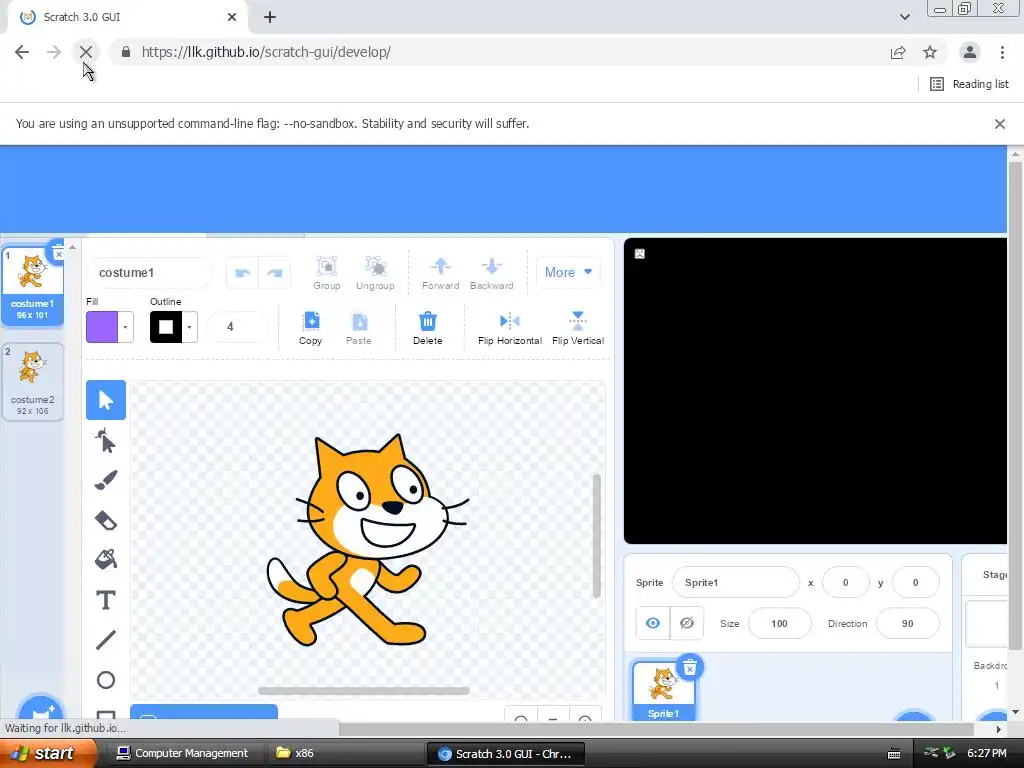Screen dimensions: 1024x768
Task: Click the share page icon in address bar
Action: point(898,52)
